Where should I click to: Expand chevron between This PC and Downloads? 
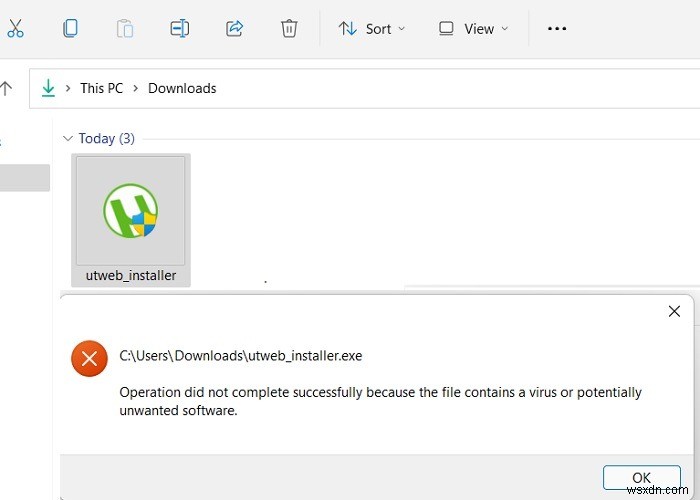coord(136,88)
